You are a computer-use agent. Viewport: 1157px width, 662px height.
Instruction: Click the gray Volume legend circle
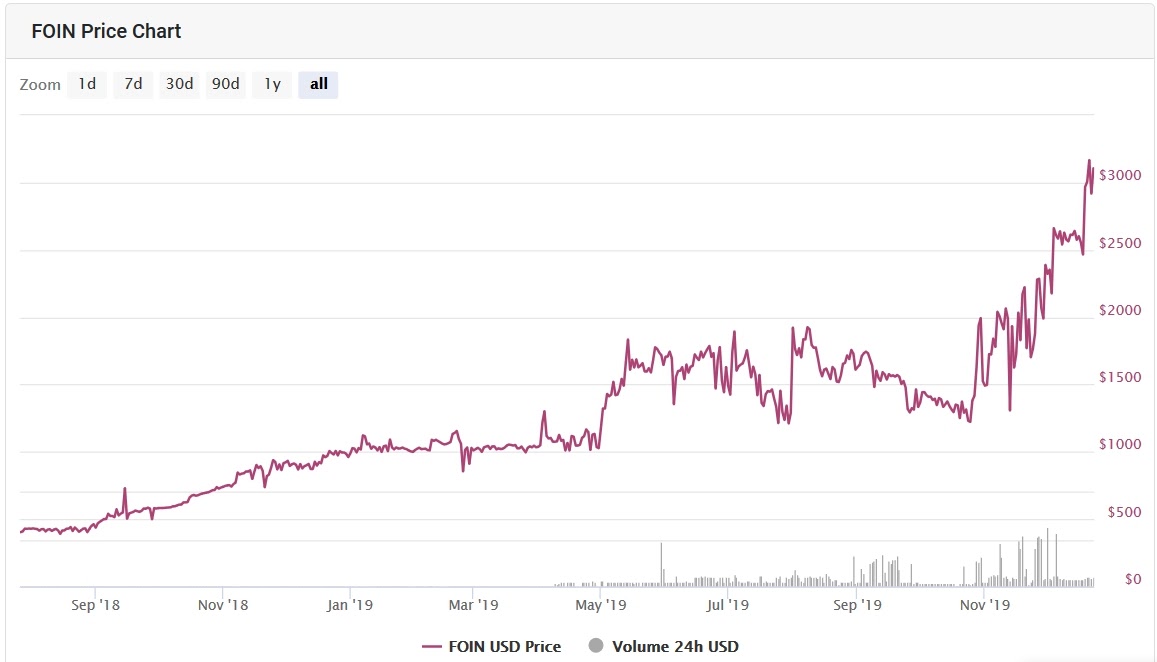pyautogui.click(x=596, y=646)
